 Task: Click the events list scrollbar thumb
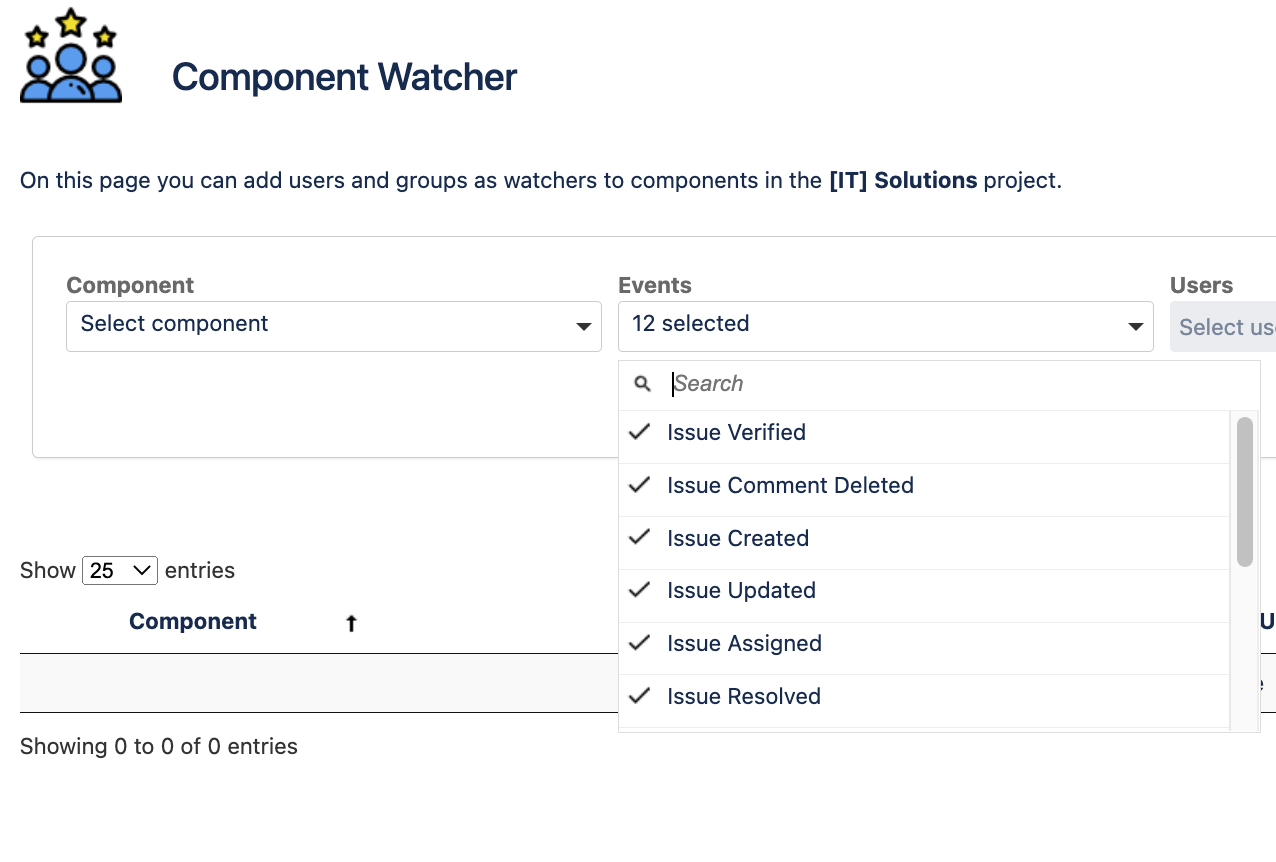pyautogui.click(x=1245, y=492)
